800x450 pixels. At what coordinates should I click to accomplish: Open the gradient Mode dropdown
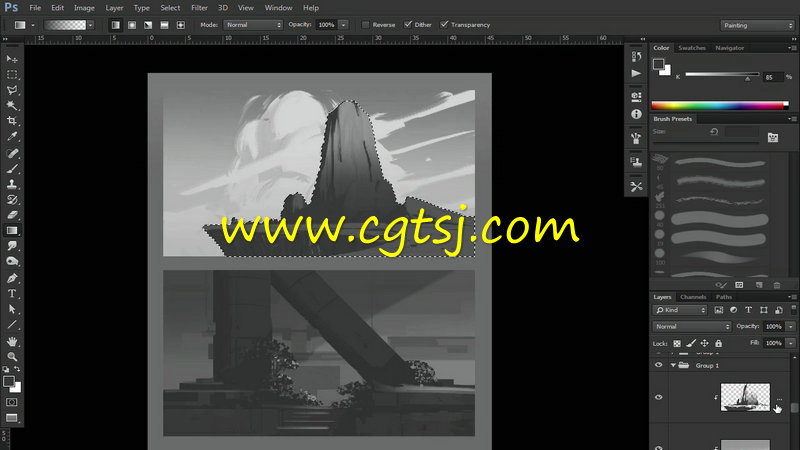pos(253,24)
